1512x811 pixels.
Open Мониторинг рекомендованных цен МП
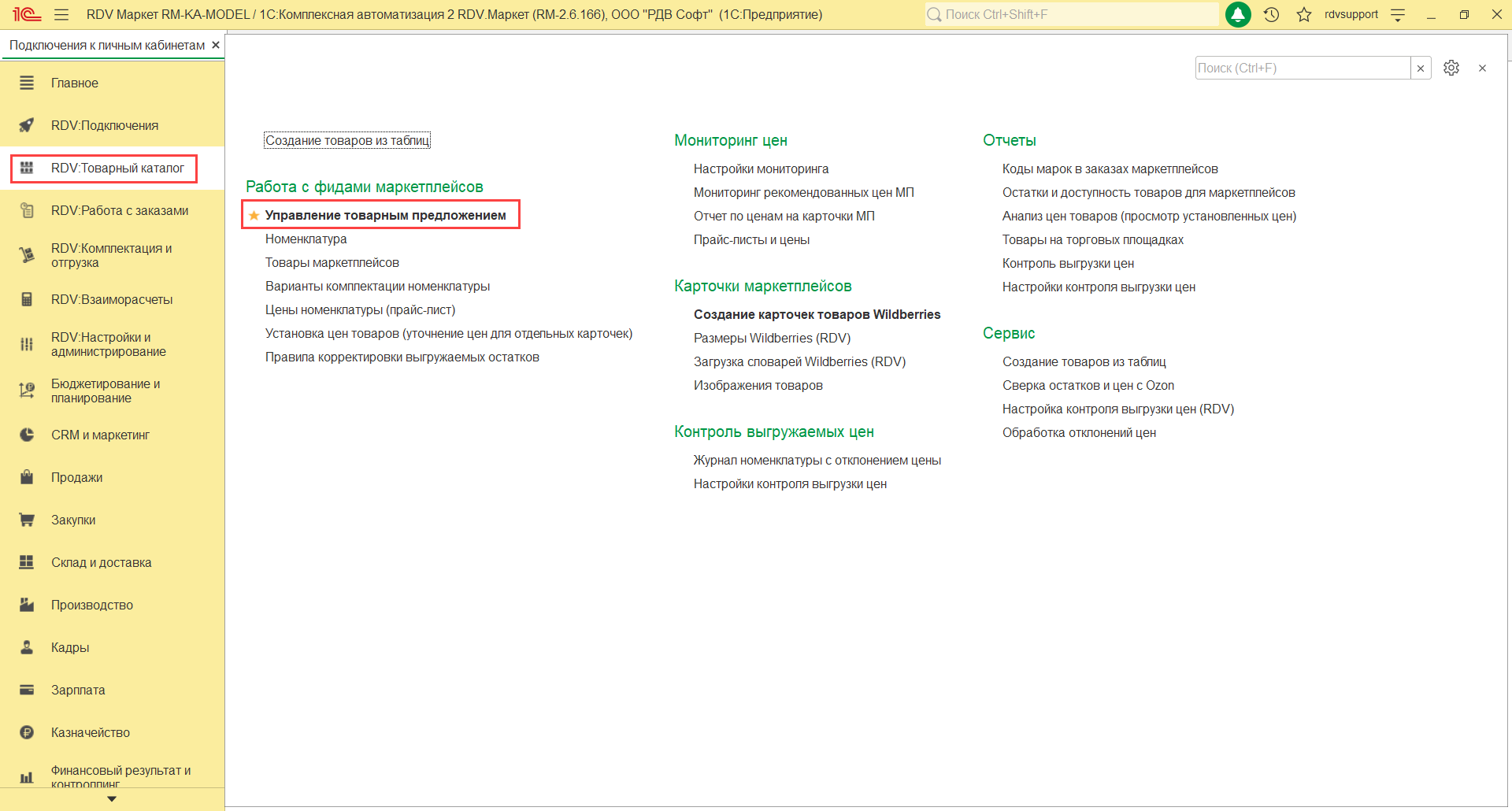point(803,192)
